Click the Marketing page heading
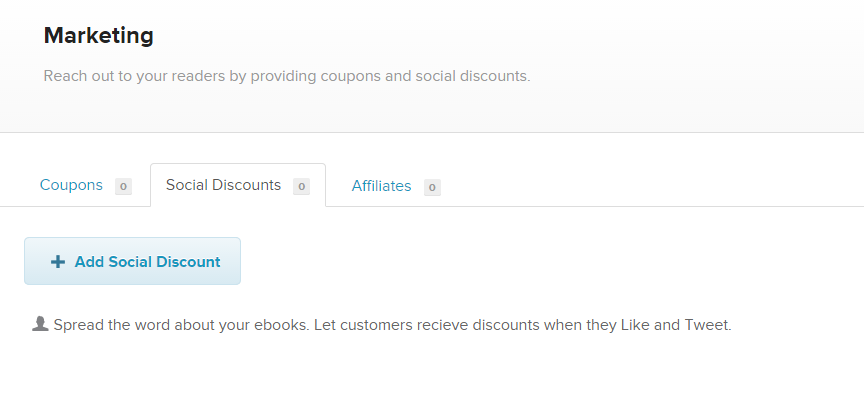 pyautogui.click(x=99, y=36)
